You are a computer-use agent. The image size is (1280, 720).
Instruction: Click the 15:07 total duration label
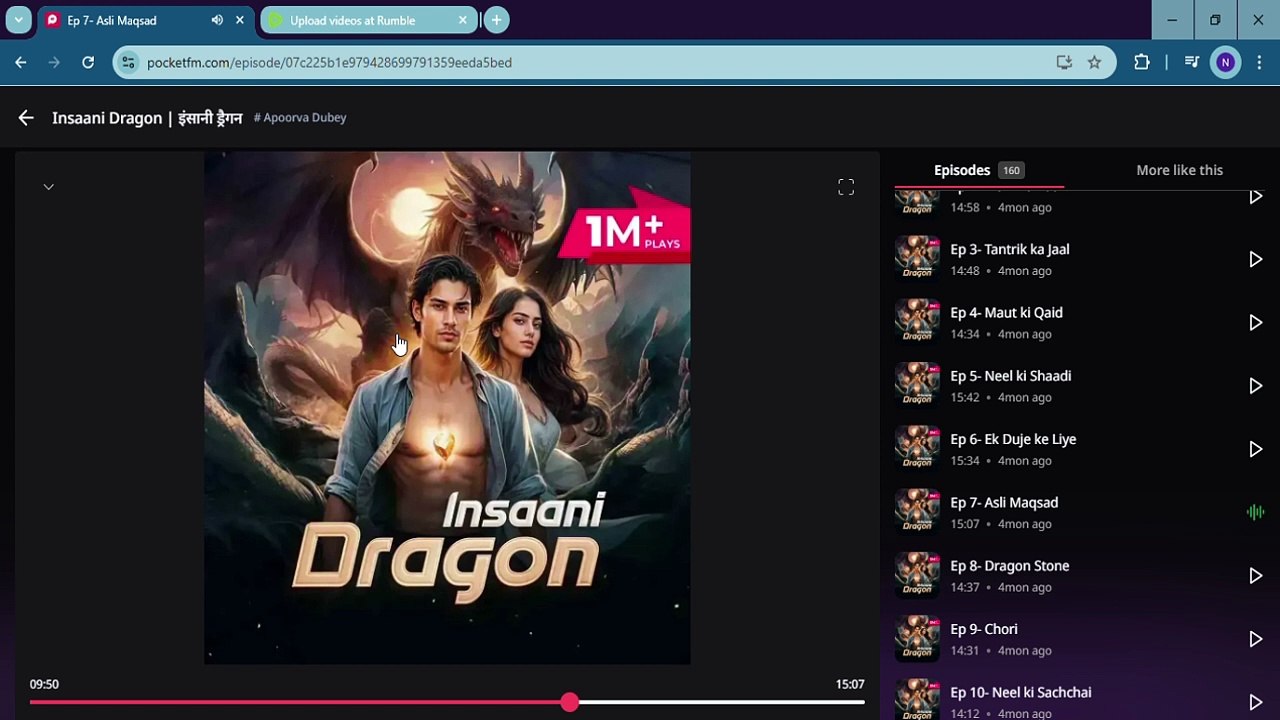tap(850, 684)
